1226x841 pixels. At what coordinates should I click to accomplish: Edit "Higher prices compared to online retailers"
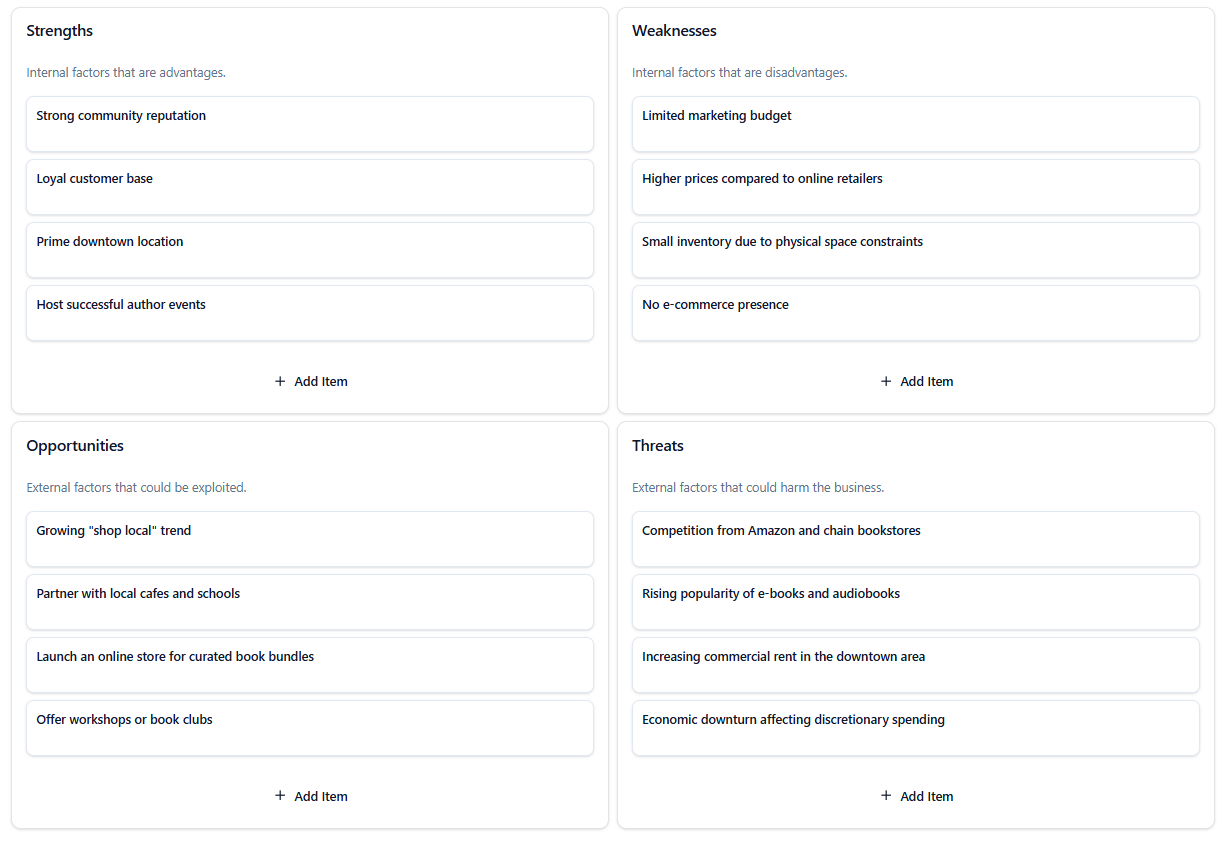tap(762, 179)
